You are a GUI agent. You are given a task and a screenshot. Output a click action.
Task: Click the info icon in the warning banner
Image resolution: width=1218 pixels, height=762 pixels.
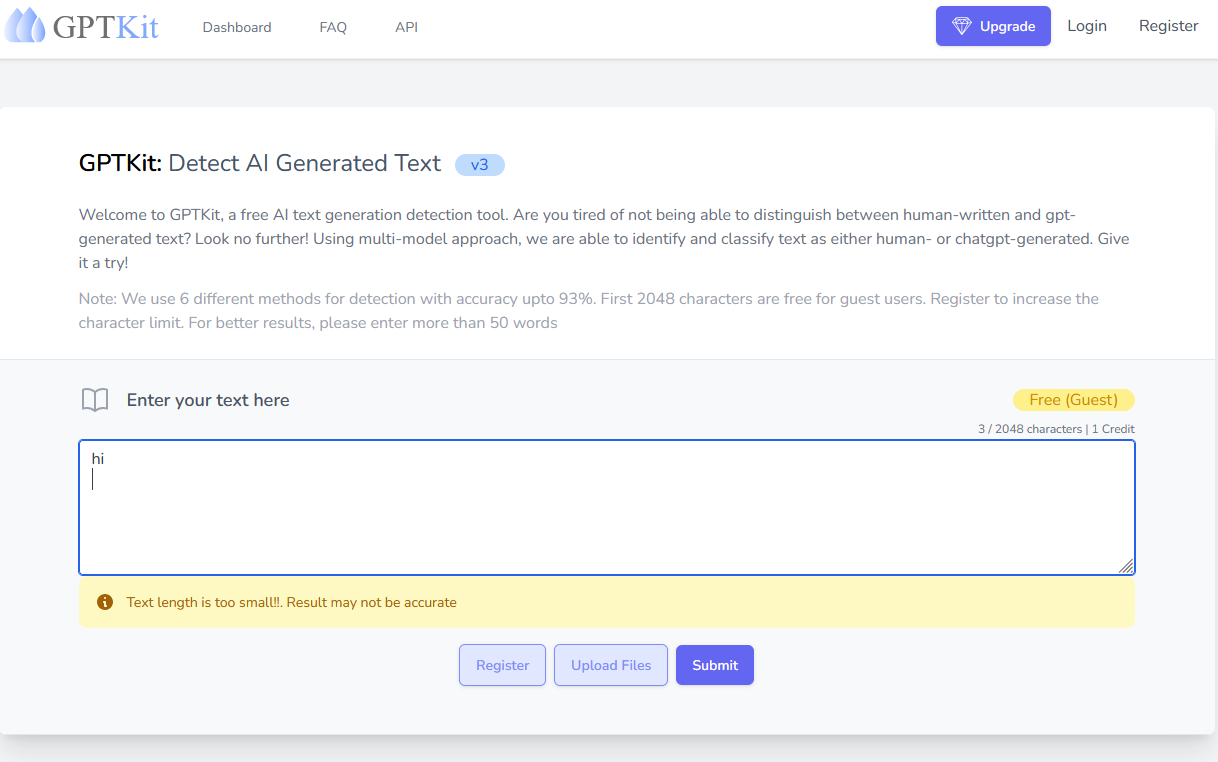(104, 602)
